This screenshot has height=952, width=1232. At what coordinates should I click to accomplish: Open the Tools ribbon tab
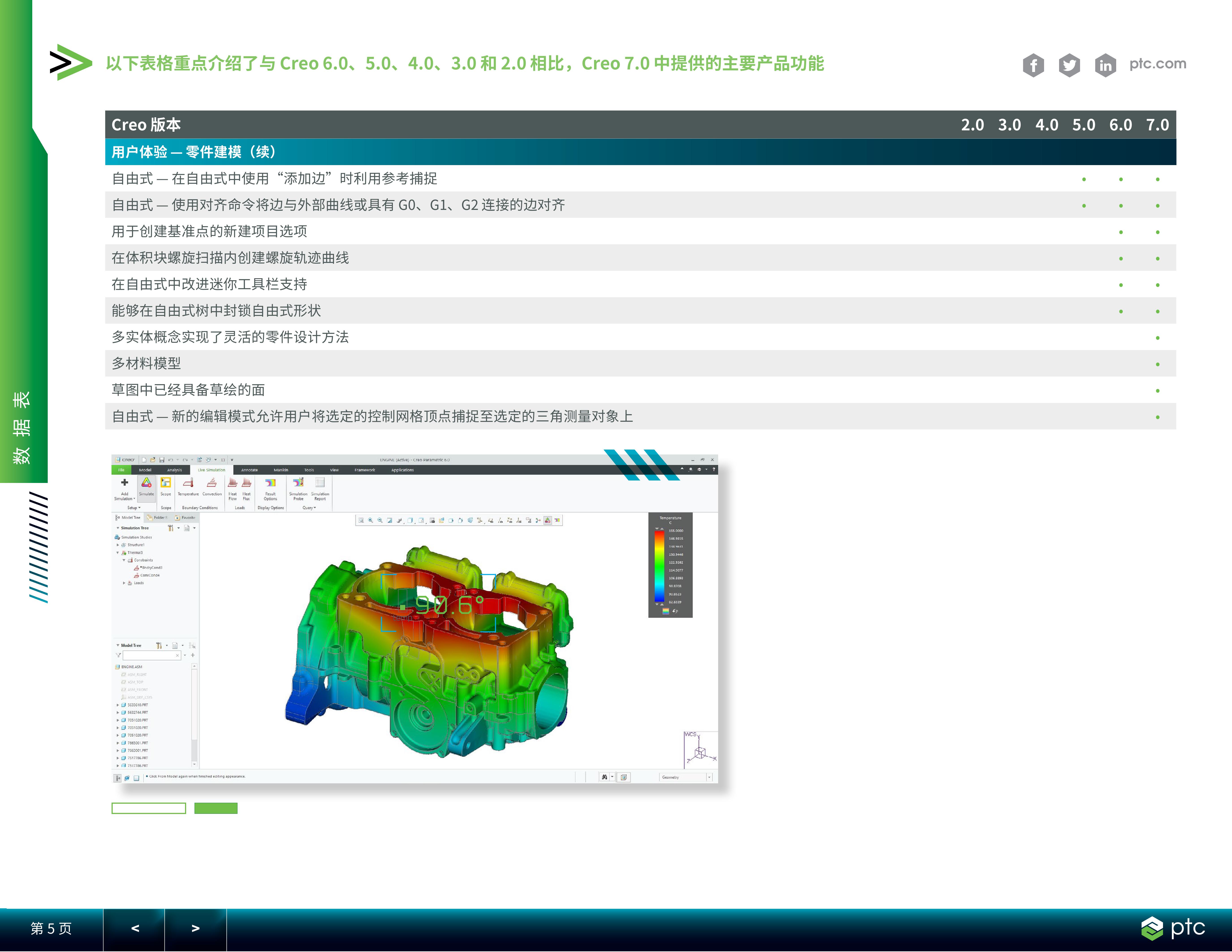(x=309, y=470)
